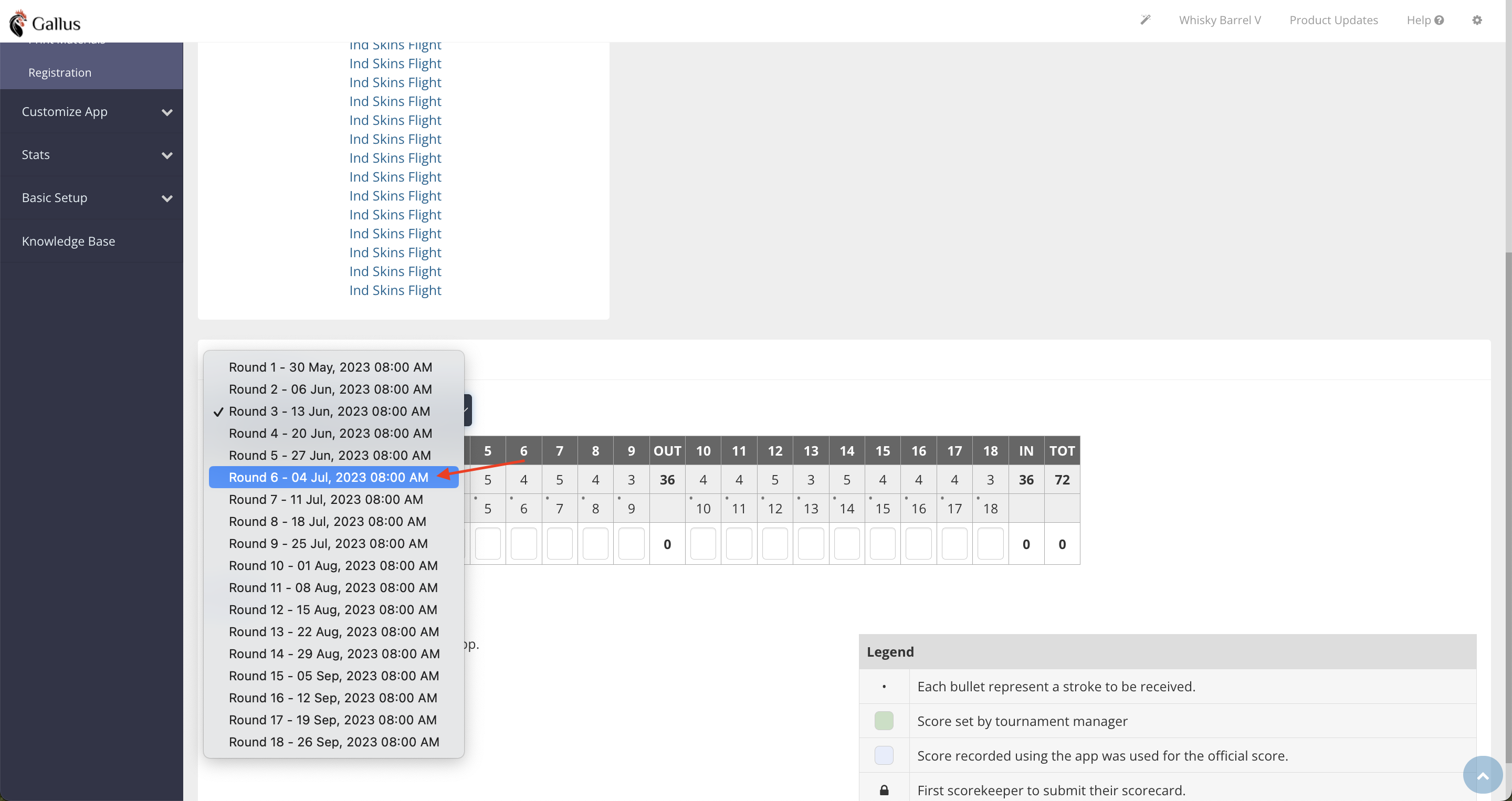
Task: Click the score input for hole 13
Action: click(811, 543)
